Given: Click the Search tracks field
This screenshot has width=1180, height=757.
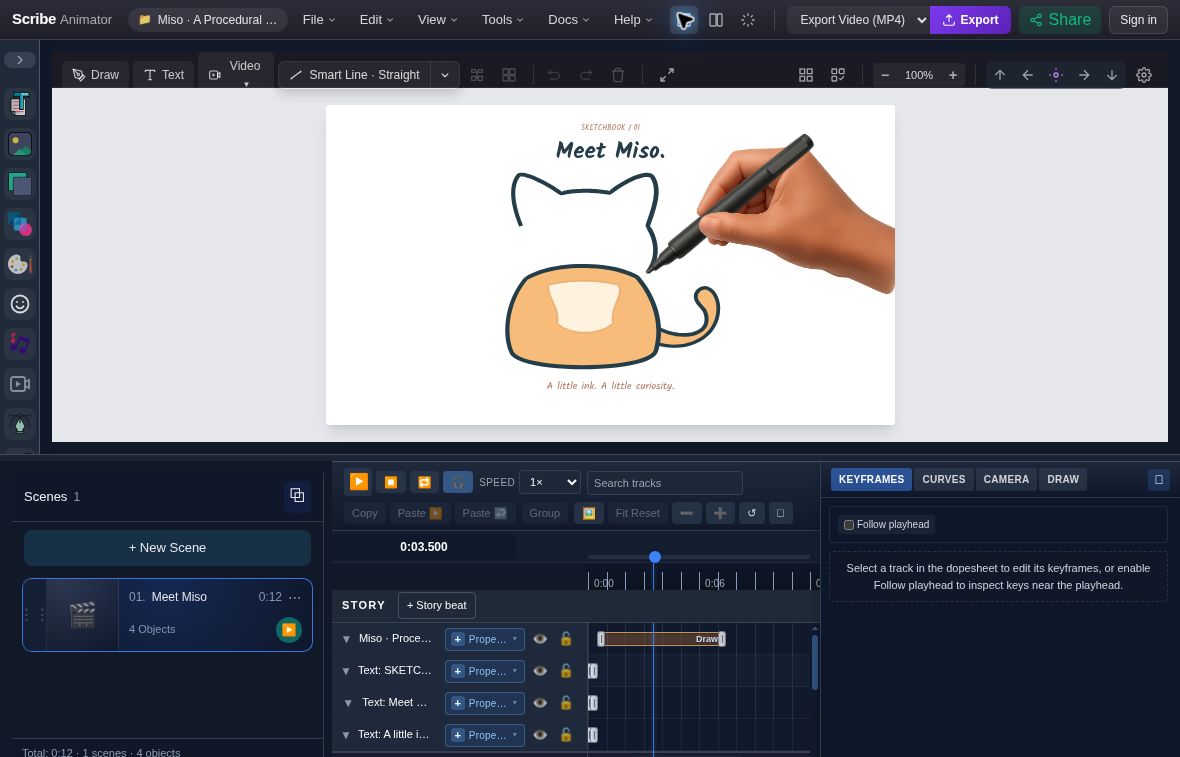Looking at the screenshot, I should tap(665, 483).
